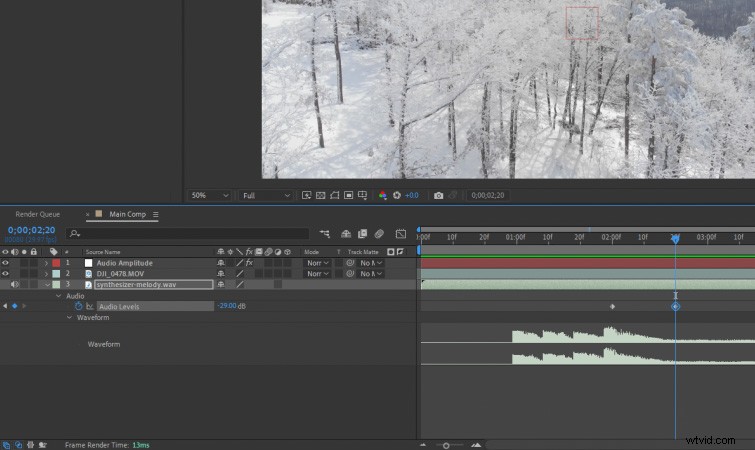Viewport: 755px width, 450px height.
Task: Open track matte dropdown for DJI_0478.MOV
Action: [371, 273]
